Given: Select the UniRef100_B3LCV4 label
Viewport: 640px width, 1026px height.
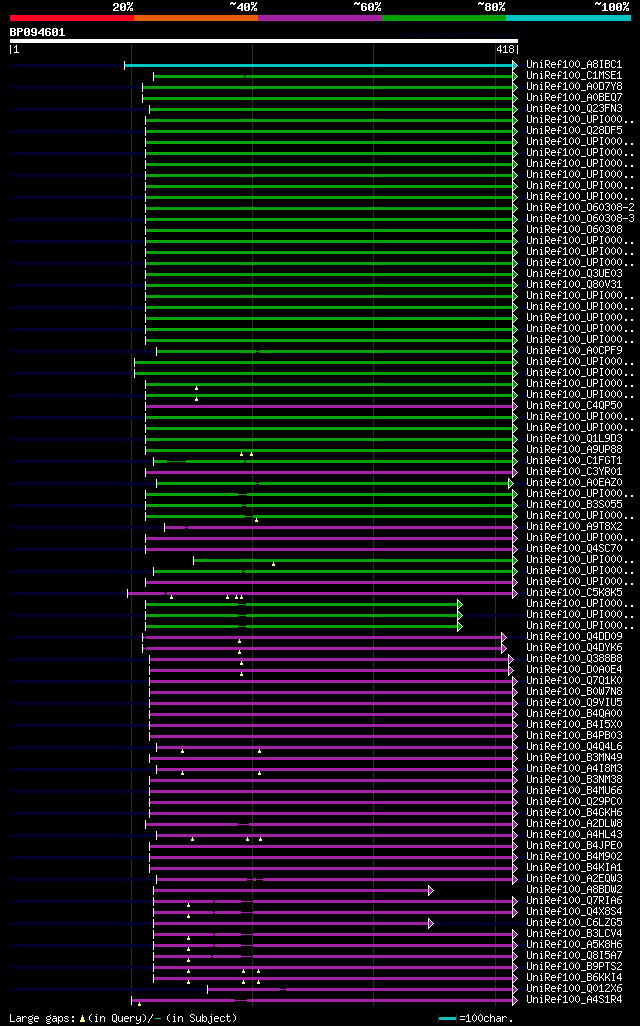Looking at the screenshot, I should pyautogui.click(x=574, y=933).
